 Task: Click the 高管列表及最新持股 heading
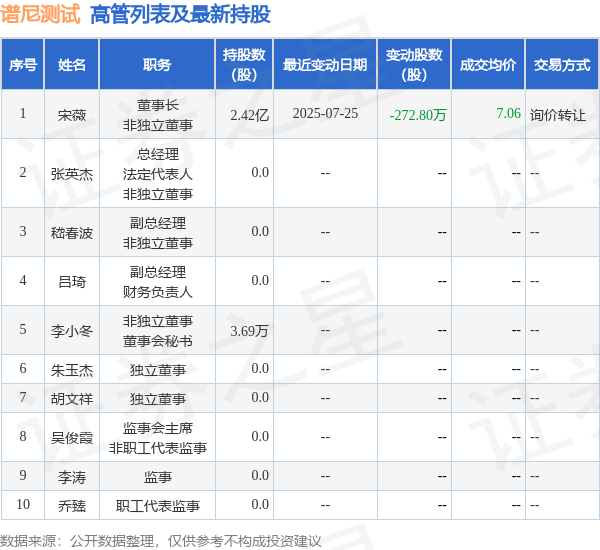point(180,15)
